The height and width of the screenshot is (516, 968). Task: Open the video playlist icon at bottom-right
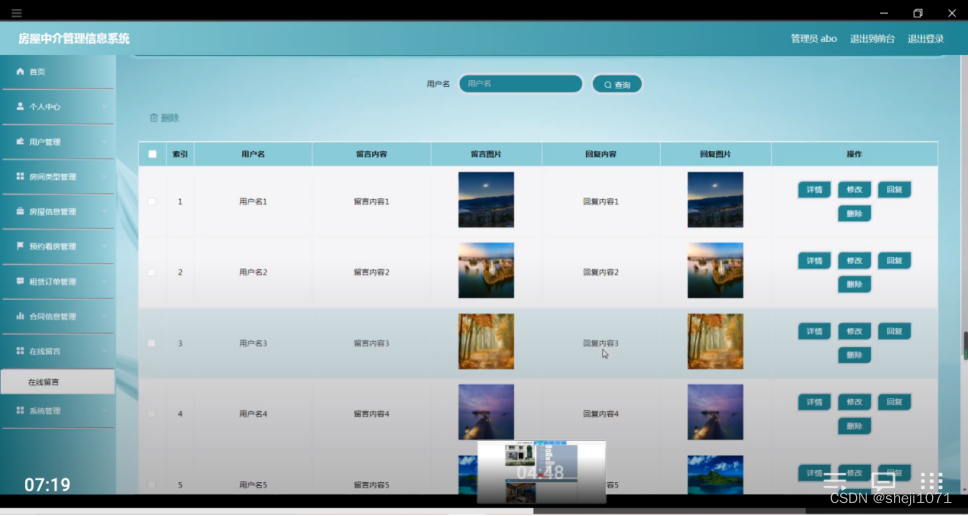[x=834, y=481]
